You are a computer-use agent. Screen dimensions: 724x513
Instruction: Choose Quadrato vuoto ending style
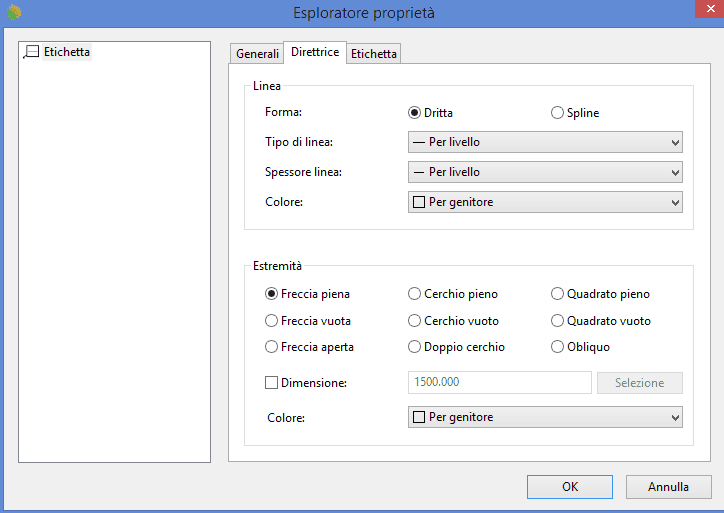click(558, 321)
